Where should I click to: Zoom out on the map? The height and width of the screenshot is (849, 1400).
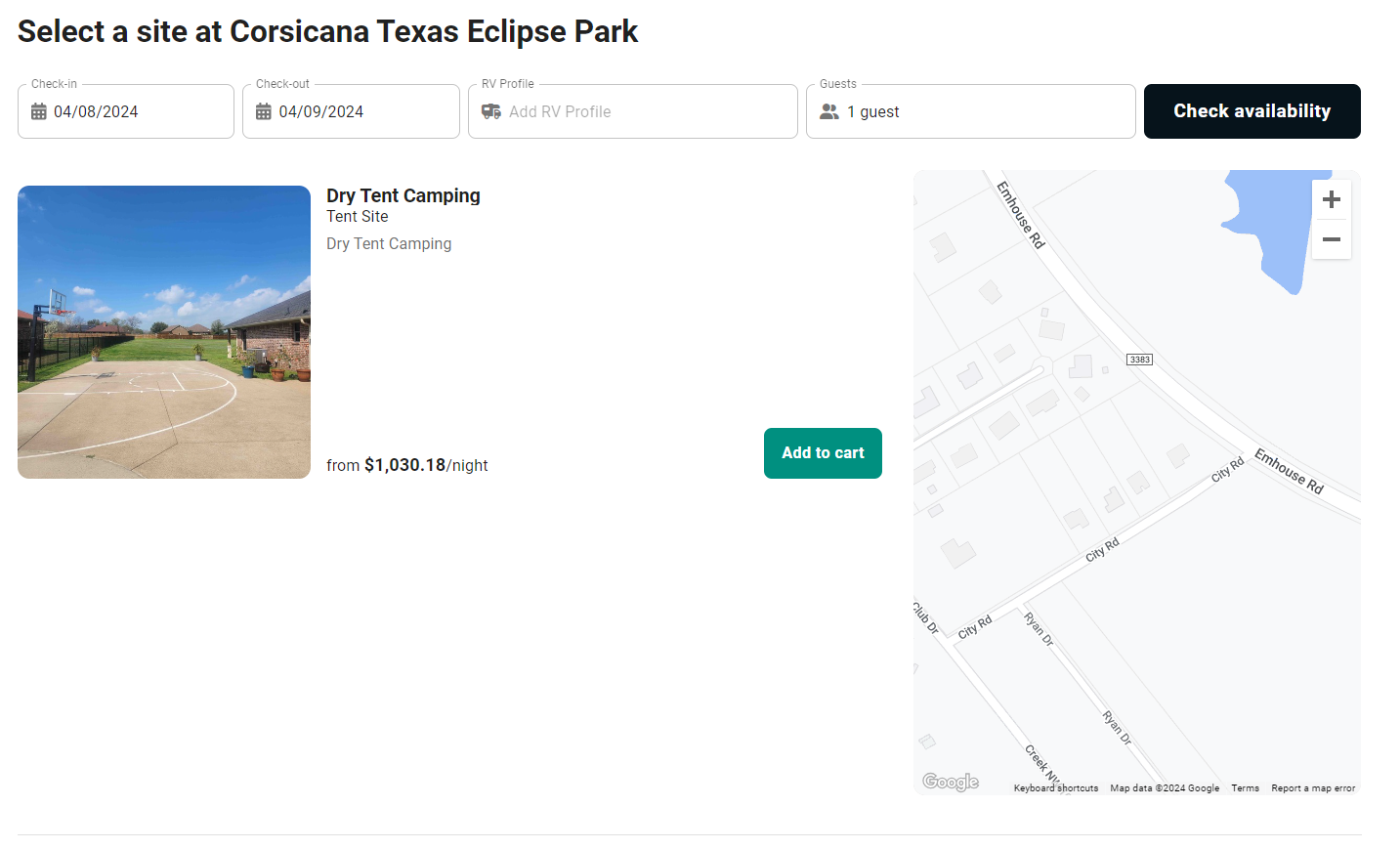click(x=1331, y=239)
